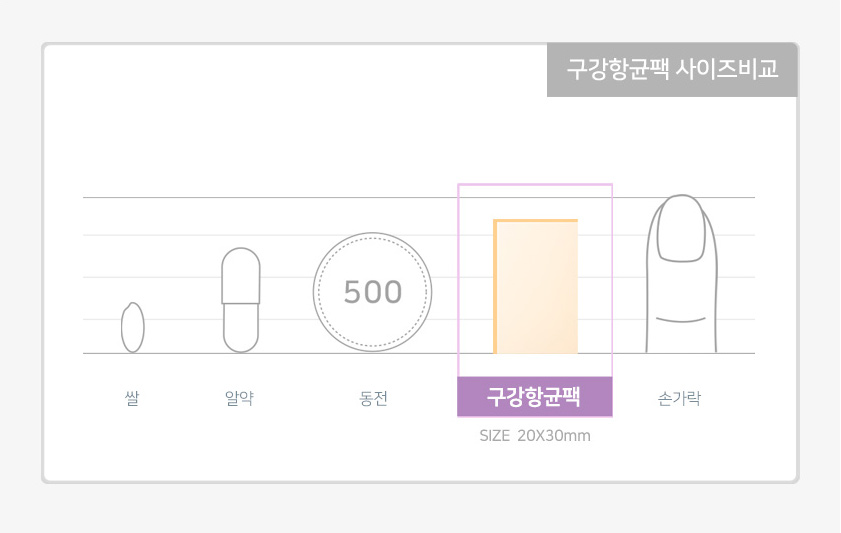The height and width of the screenshot is (533, 841).
Task: Click the knuckle crease on the finger
Action: pyautogui.click(x=681, y=320)
